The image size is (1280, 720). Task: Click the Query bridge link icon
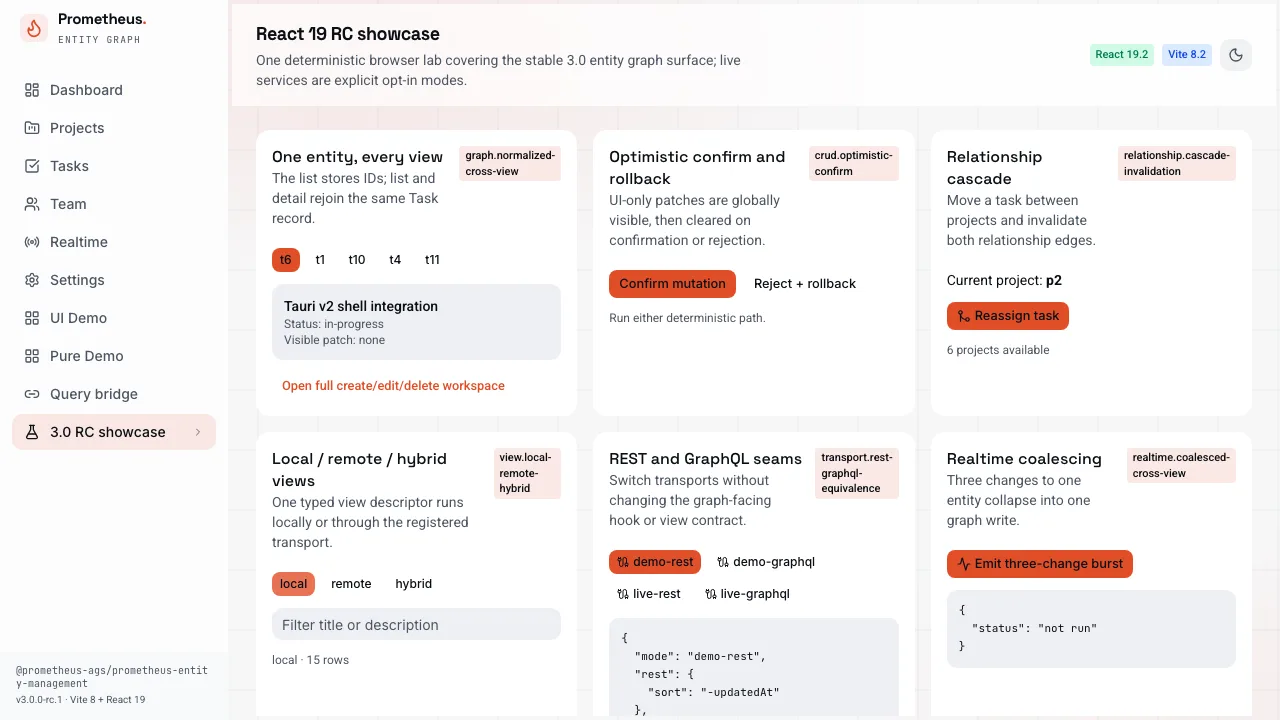point(32,394)
